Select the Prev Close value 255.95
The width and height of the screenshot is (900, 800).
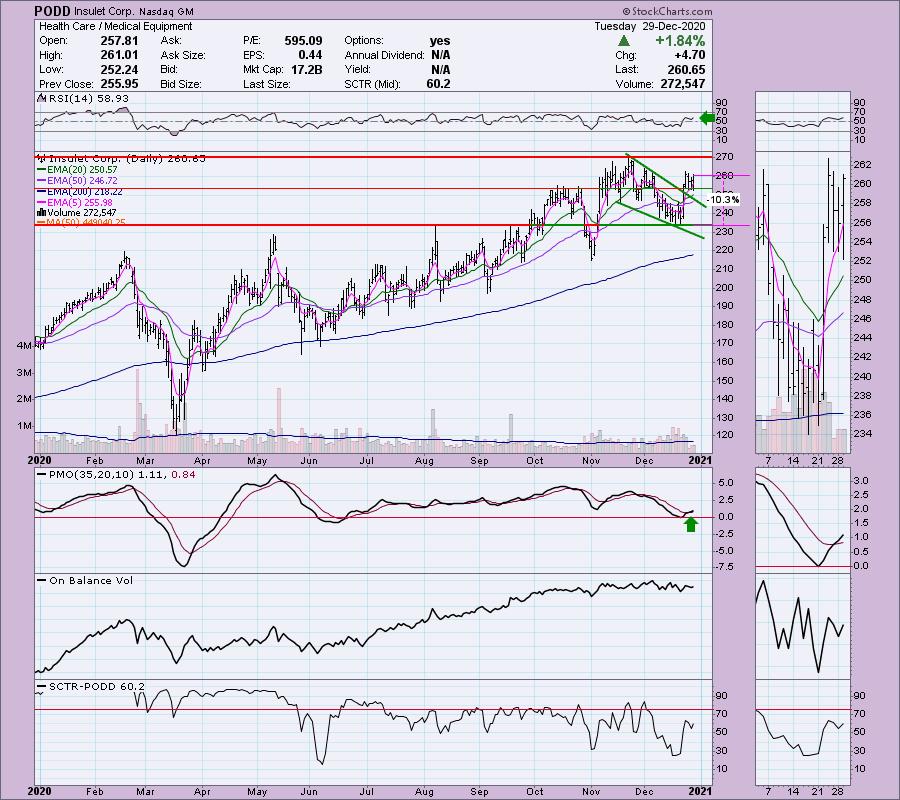tap(119, 84)
